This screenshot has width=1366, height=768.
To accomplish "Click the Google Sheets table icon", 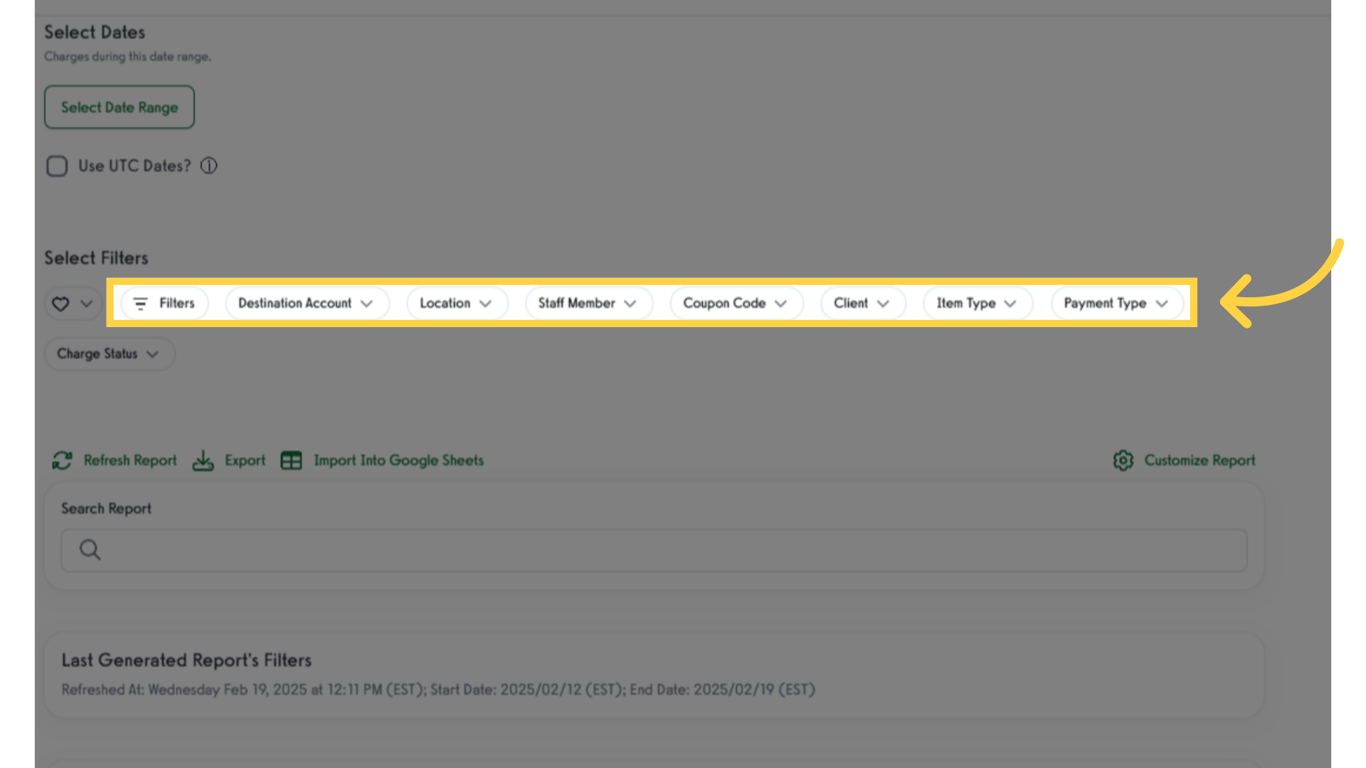I will [291, 460].
